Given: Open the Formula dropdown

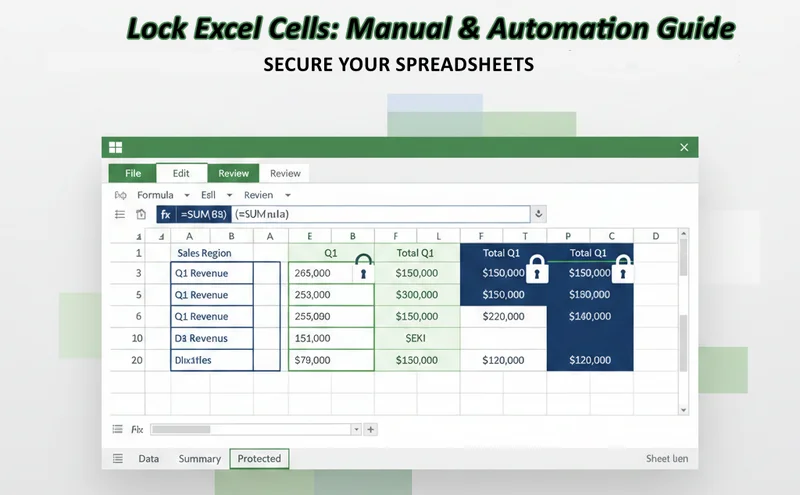Looking at the screenshot, I should point(163,195).
